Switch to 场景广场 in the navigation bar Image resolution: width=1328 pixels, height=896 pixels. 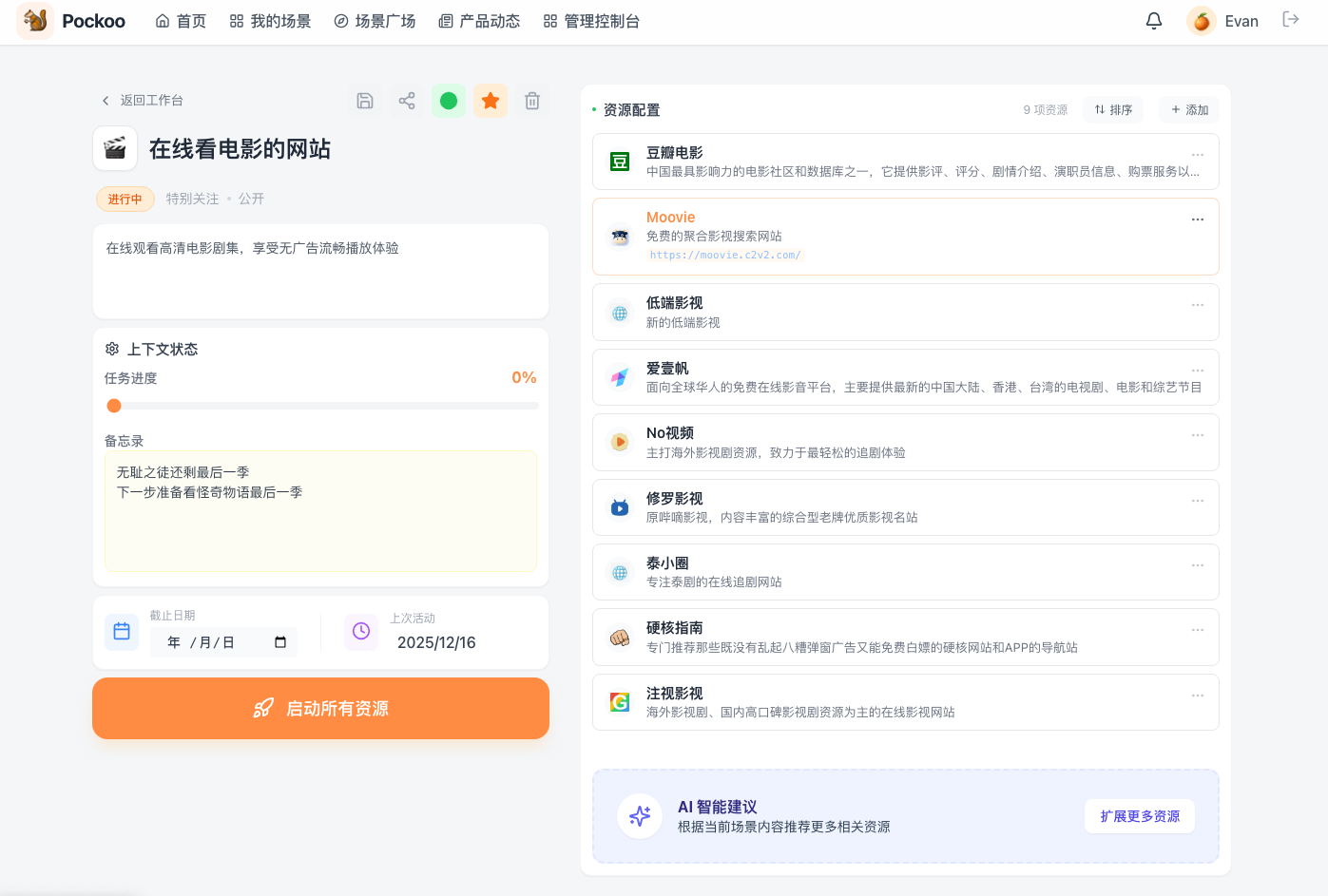pos(374,20)
